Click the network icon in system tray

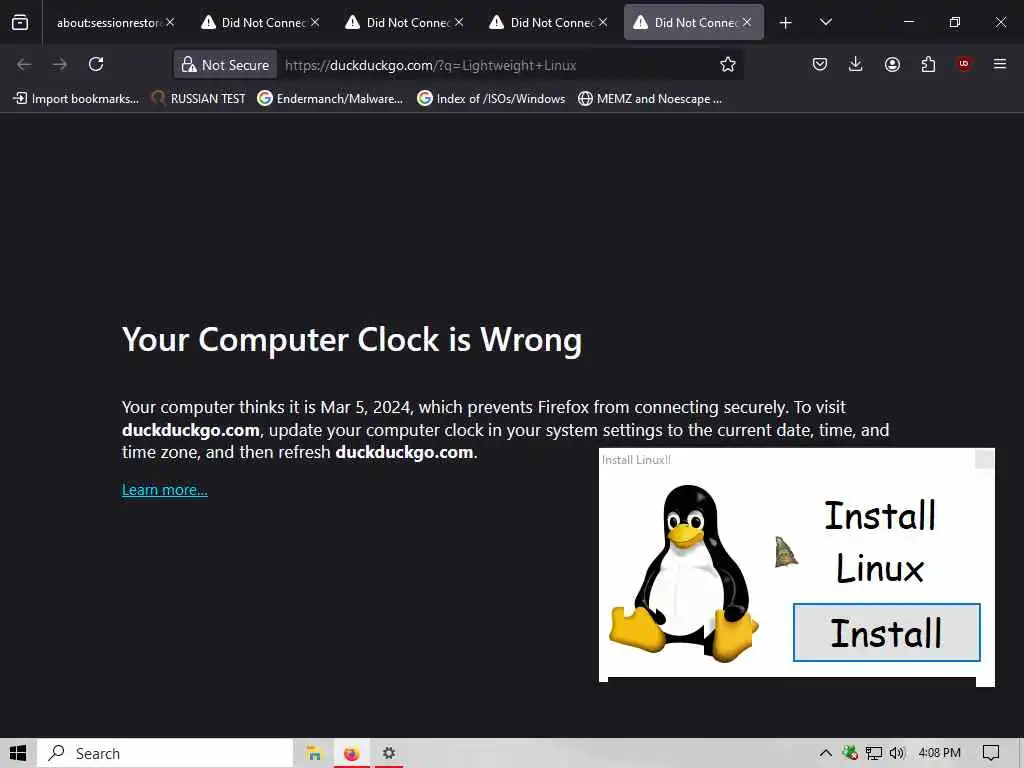873,753
